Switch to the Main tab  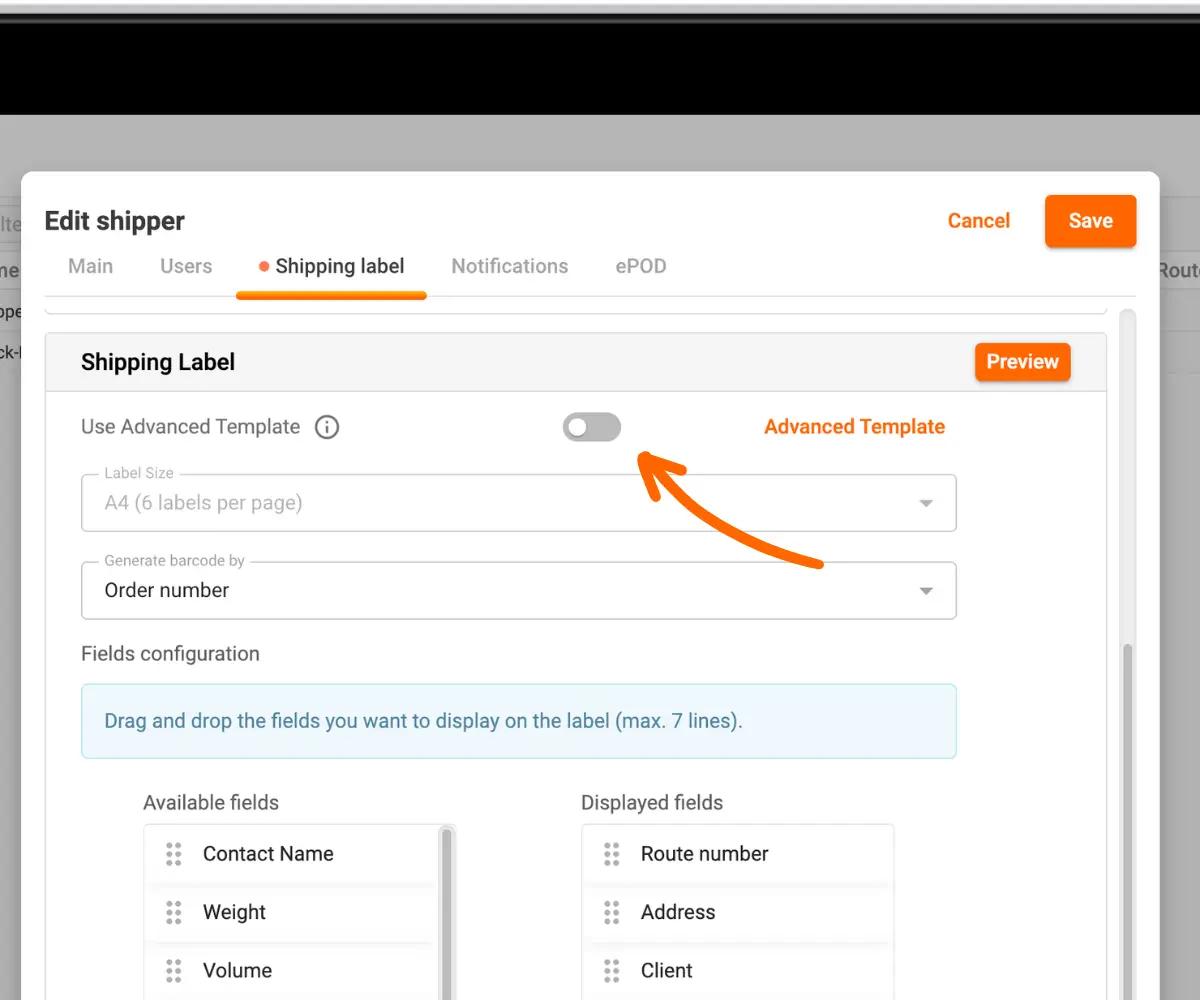90,266
